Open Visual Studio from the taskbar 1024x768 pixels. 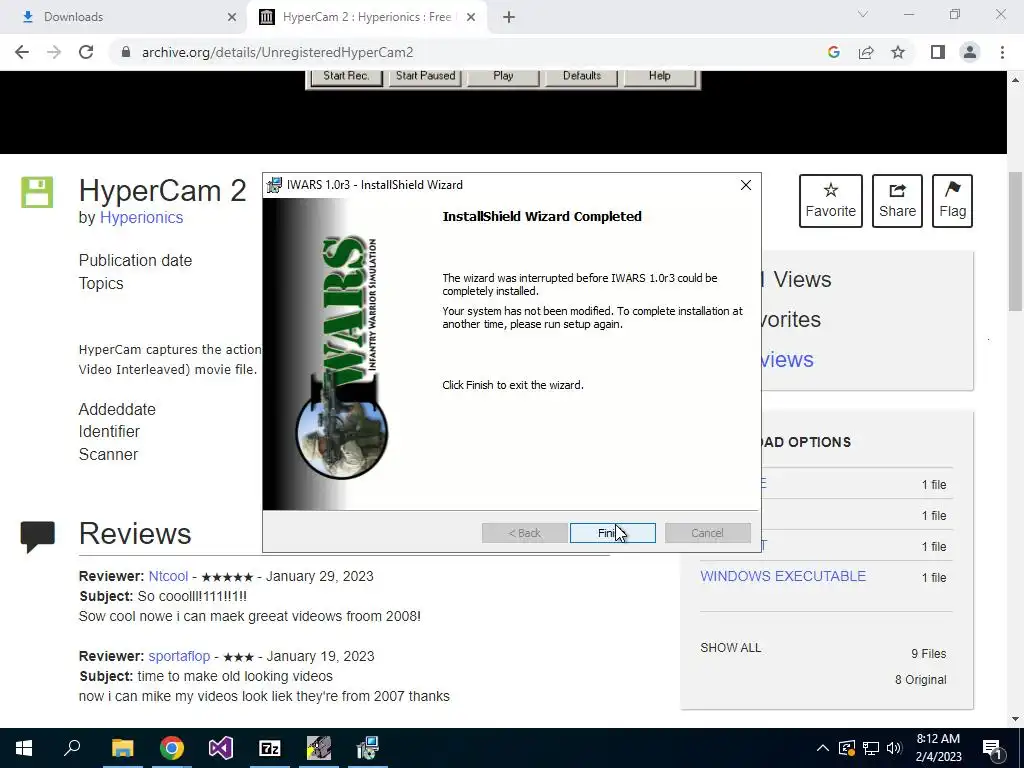221,748
